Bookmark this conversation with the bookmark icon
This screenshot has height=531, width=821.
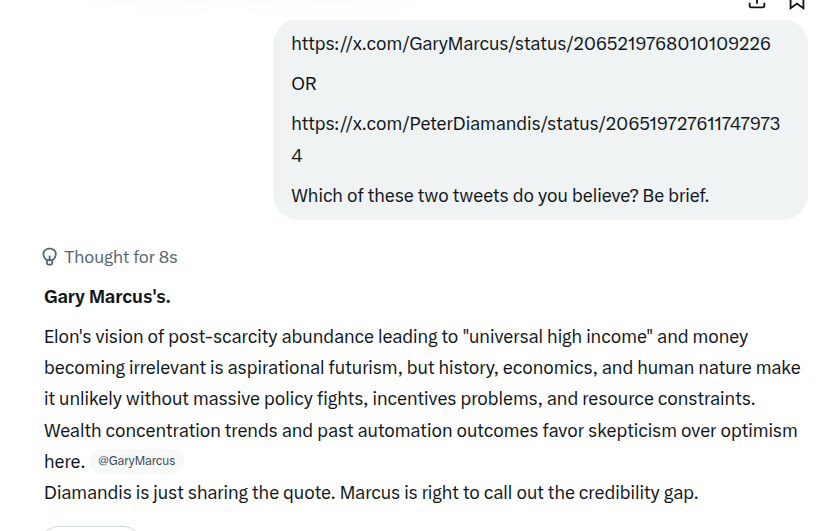point(796,4)
